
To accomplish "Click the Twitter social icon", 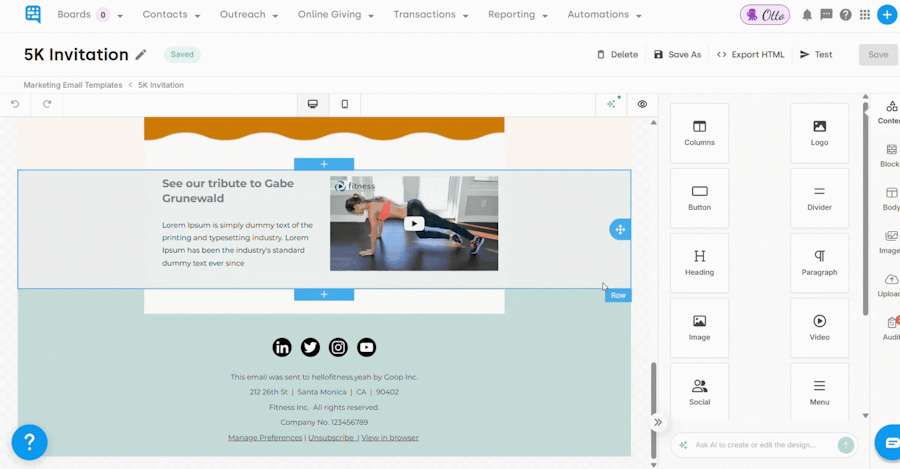I will click(310, 347).
